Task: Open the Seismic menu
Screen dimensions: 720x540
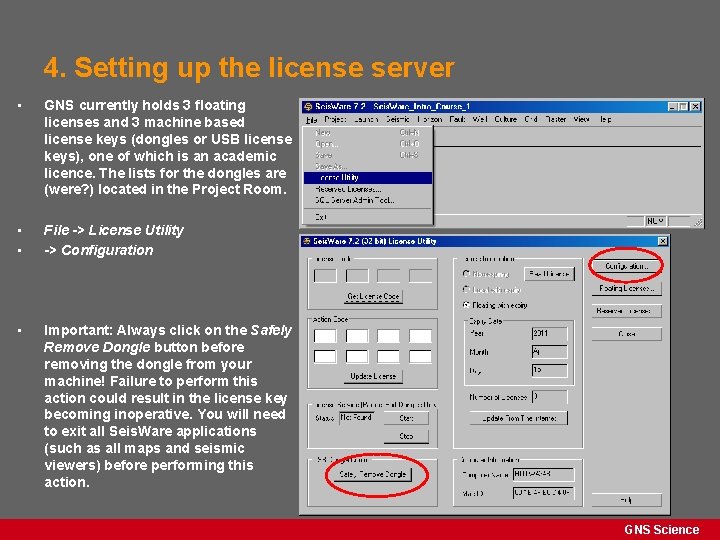Action: tap(398, 119)
